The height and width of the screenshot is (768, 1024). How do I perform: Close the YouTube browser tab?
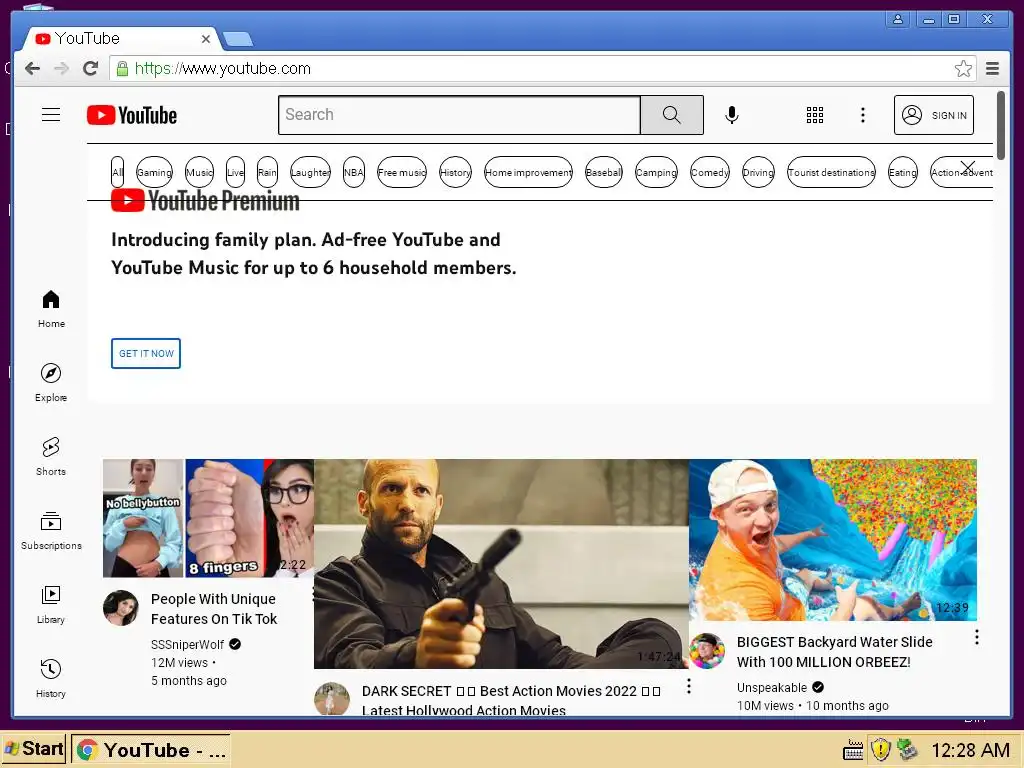(x=206, y=39)
